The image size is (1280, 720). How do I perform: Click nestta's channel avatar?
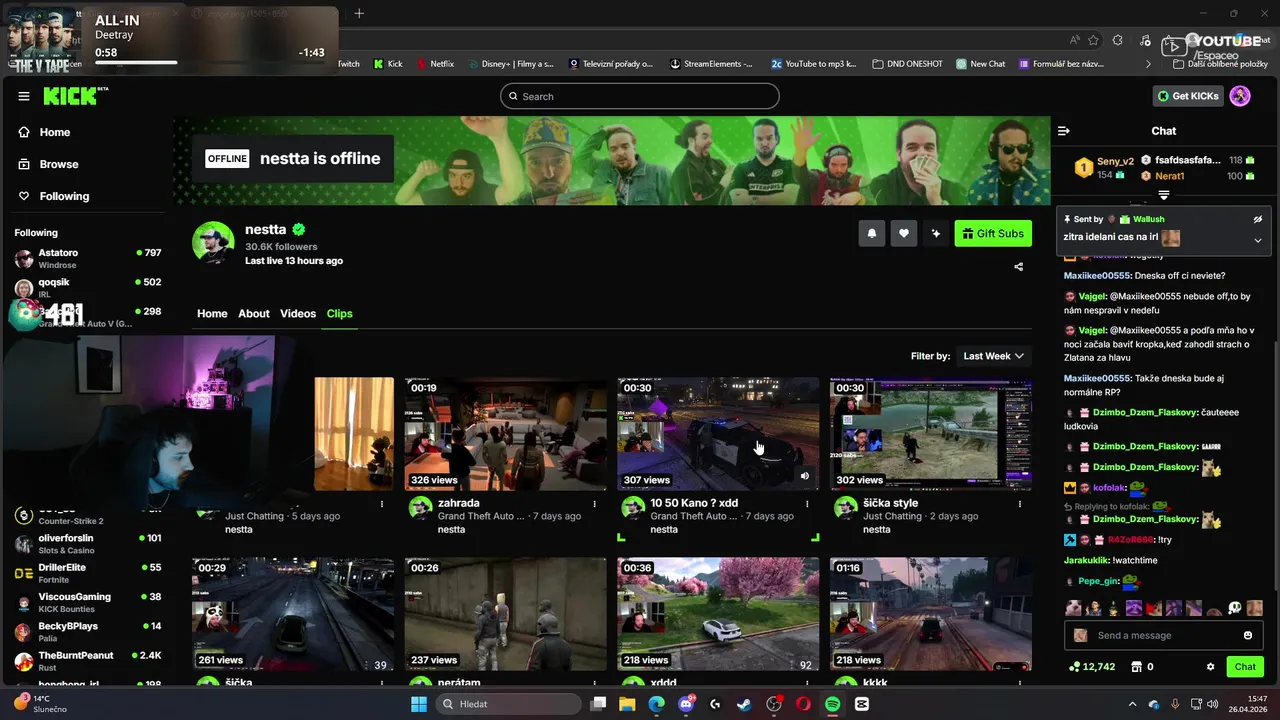[x=213, y=243]
